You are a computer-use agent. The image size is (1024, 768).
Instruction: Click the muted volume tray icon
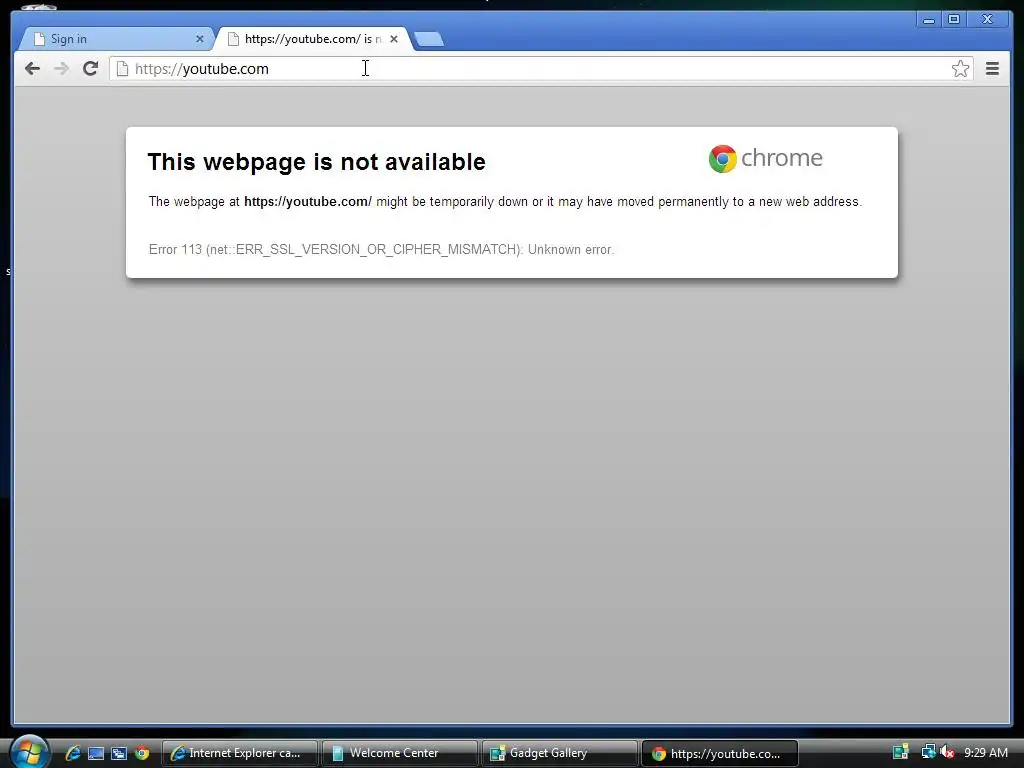coord(948,752)
